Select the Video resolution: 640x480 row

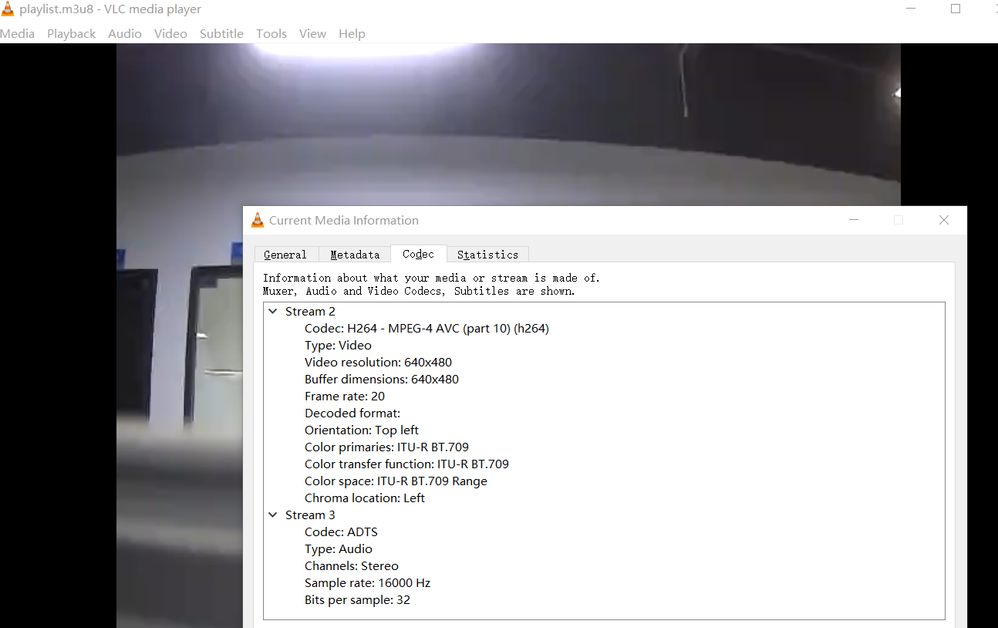(x=378, y=362)
